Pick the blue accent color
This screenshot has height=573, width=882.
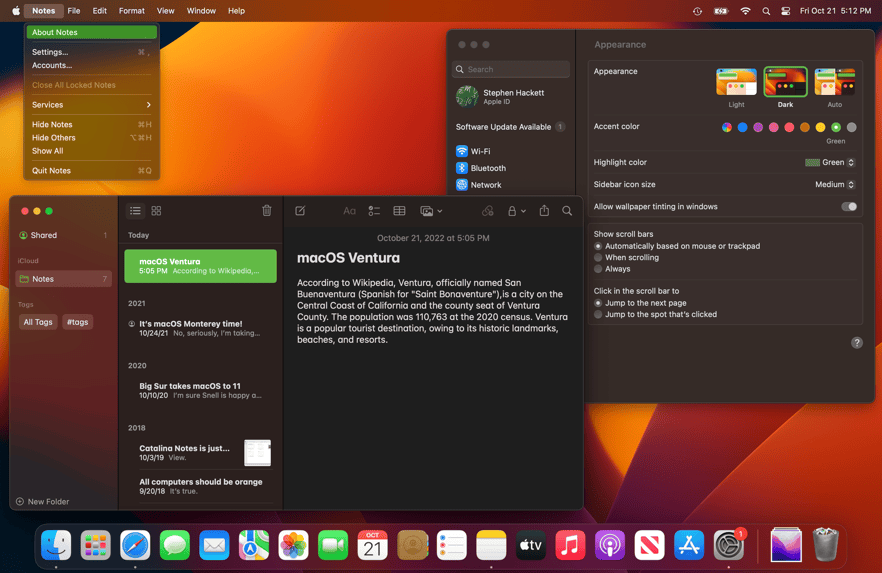point(742,127)
